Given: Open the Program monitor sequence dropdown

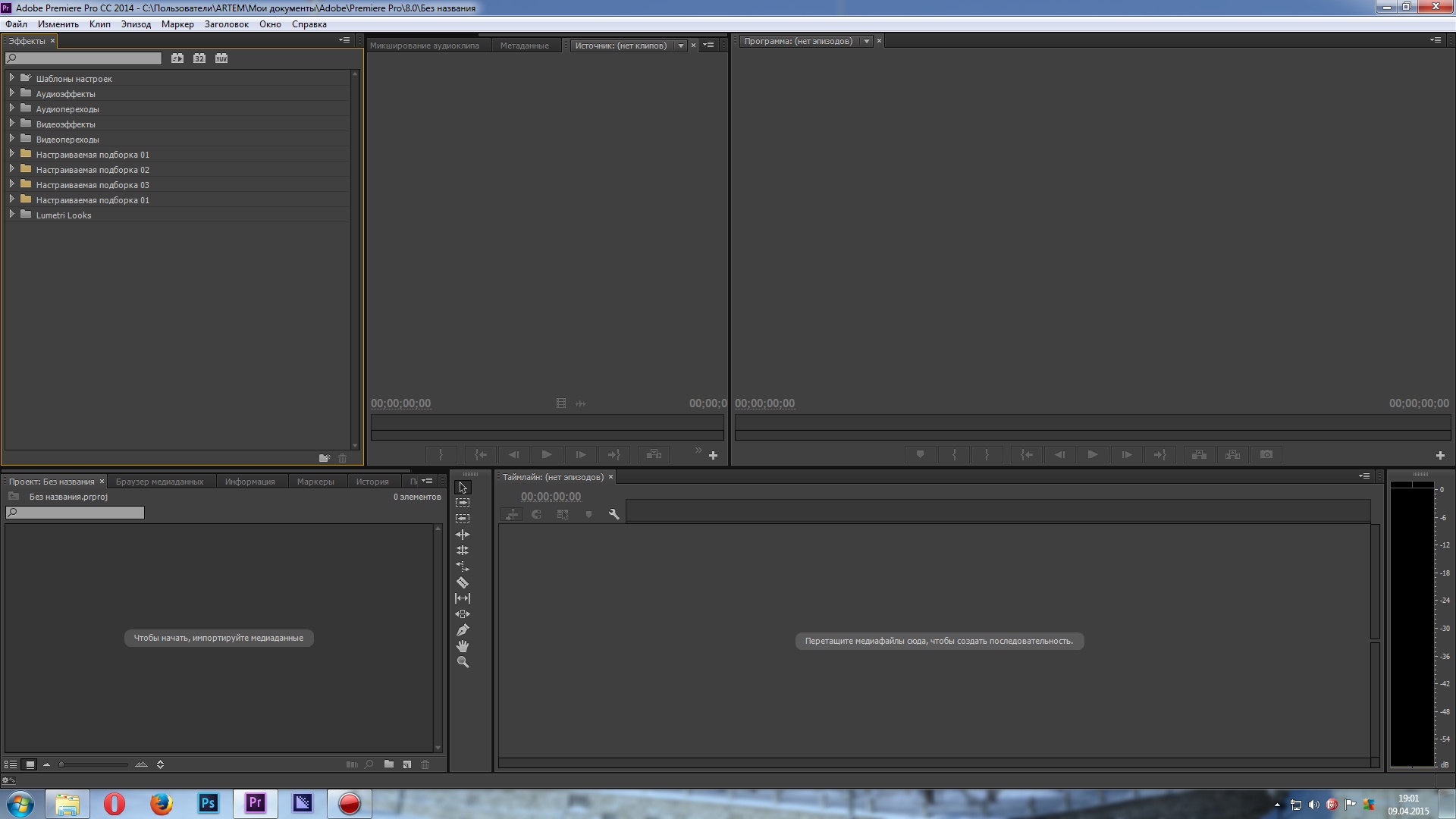Looking at the screenshot, I should point(866,41).
